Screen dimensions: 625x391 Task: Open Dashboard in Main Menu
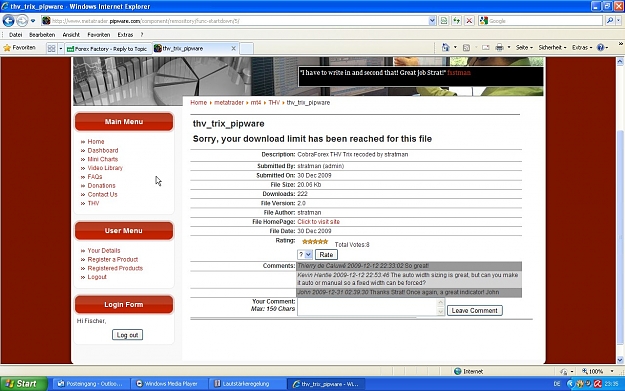point(103,150)
